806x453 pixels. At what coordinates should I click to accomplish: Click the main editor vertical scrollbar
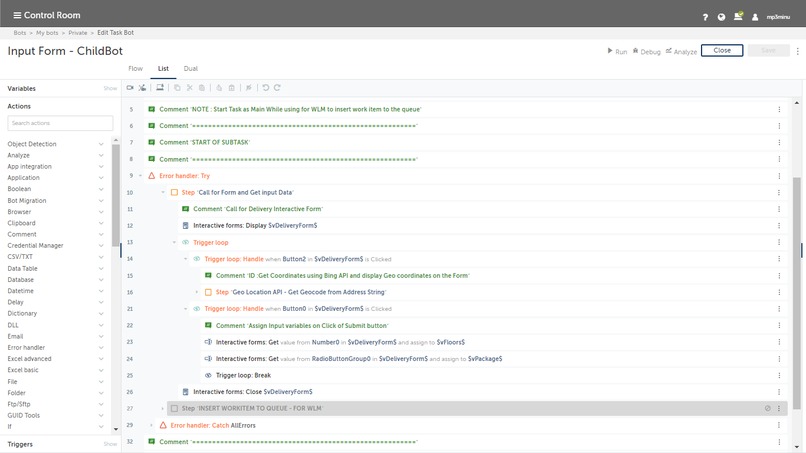[797, 293]
